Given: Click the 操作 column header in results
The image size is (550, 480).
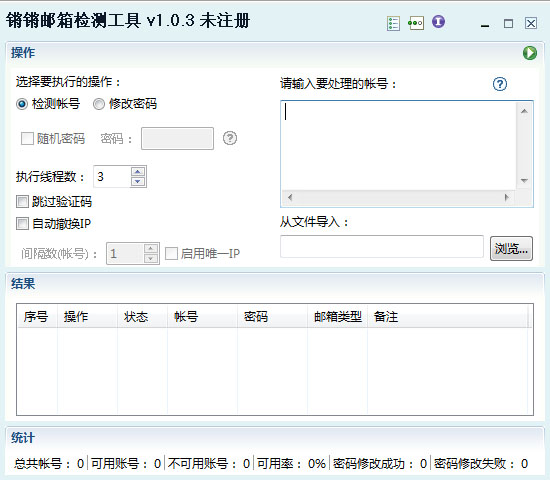Looking at the screenshot, I should [87, 316].
